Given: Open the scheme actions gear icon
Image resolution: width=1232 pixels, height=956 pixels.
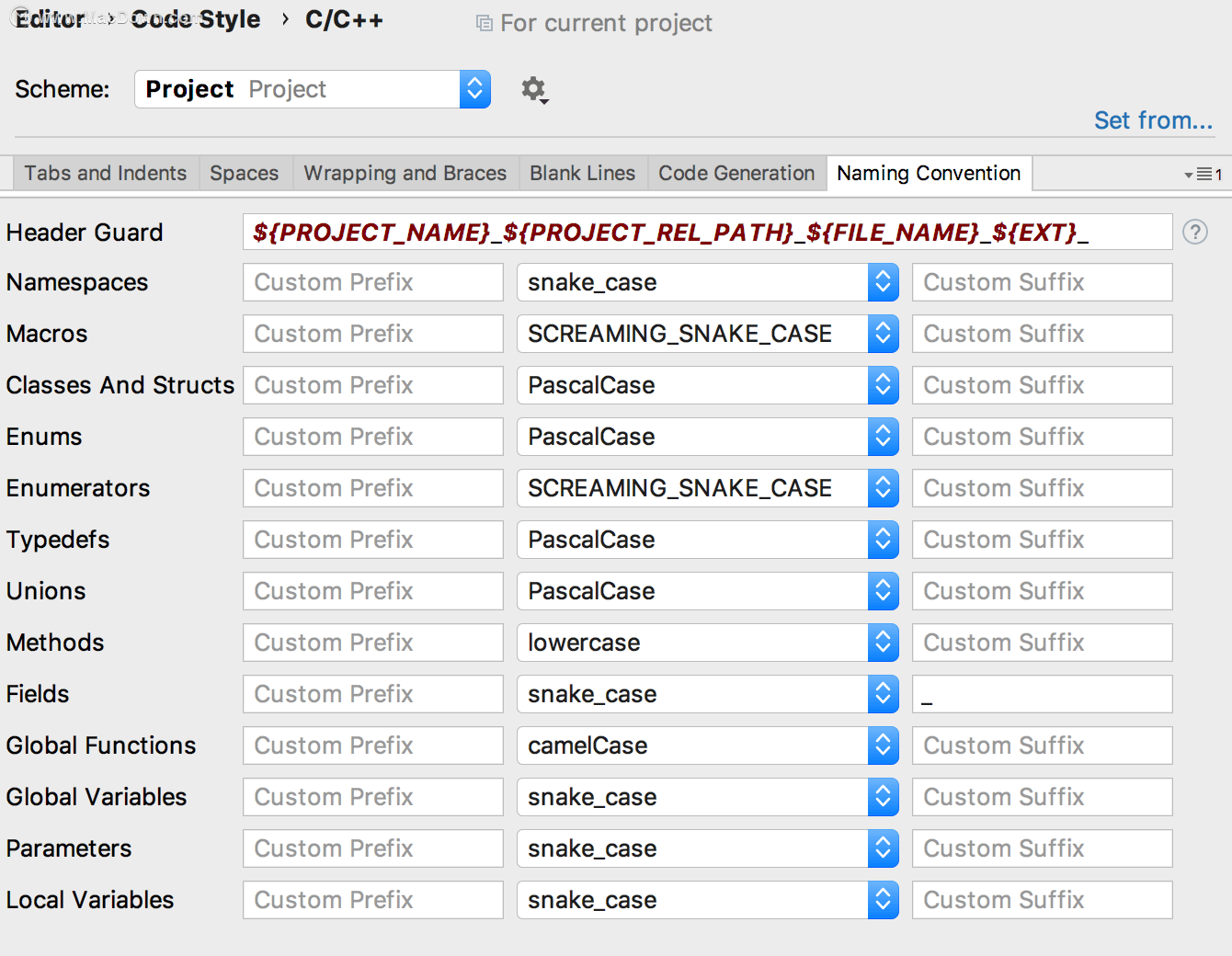Looking at the screenshot, I should (534, 90).
